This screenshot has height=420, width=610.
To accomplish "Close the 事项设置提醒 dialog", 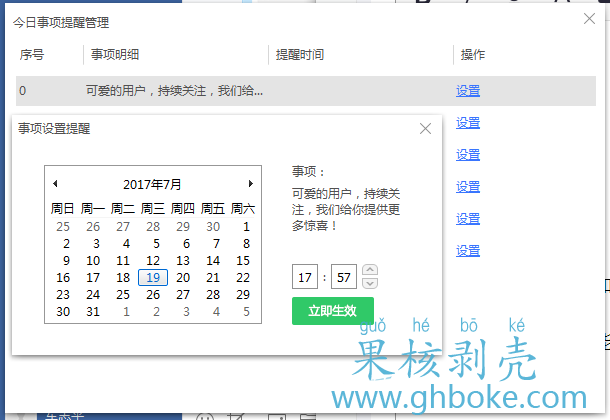I will (x=425, y=128).
